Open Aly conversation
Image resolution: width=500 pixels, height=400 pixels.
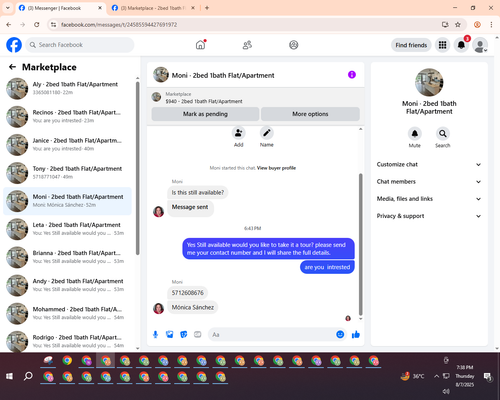pos(68,88)
